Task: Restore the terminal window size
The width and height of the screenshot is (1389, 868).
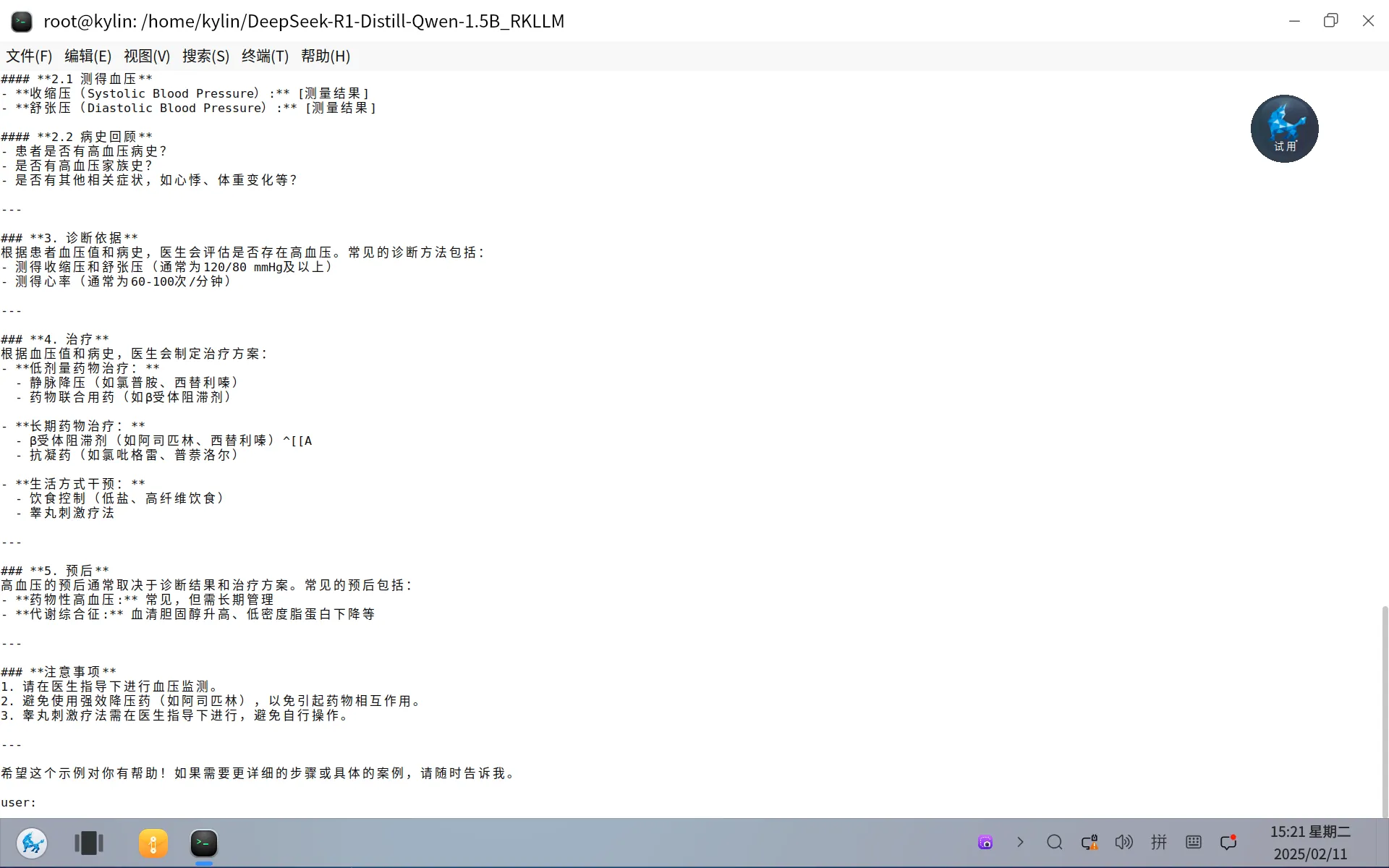Action: 1330,21
